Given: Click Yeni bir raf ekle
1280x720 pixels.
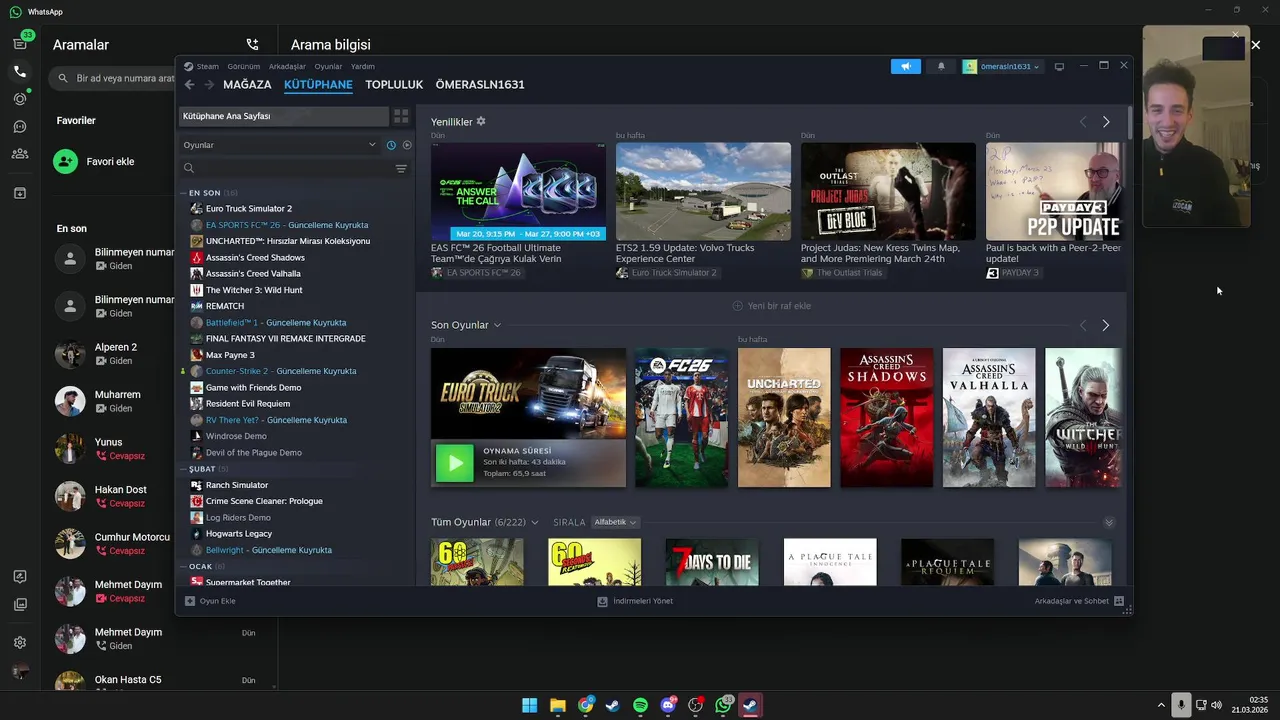Looking at the screenshot, I should coord(771,306).
